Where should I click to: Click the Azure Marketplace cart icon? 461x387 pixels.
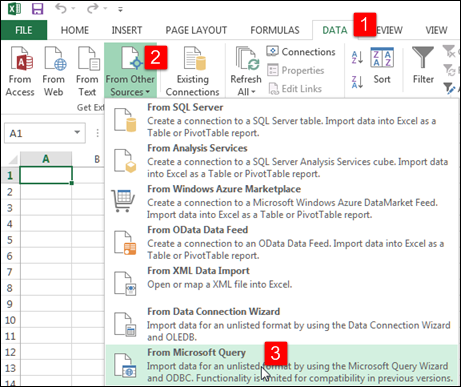(123, 201)
